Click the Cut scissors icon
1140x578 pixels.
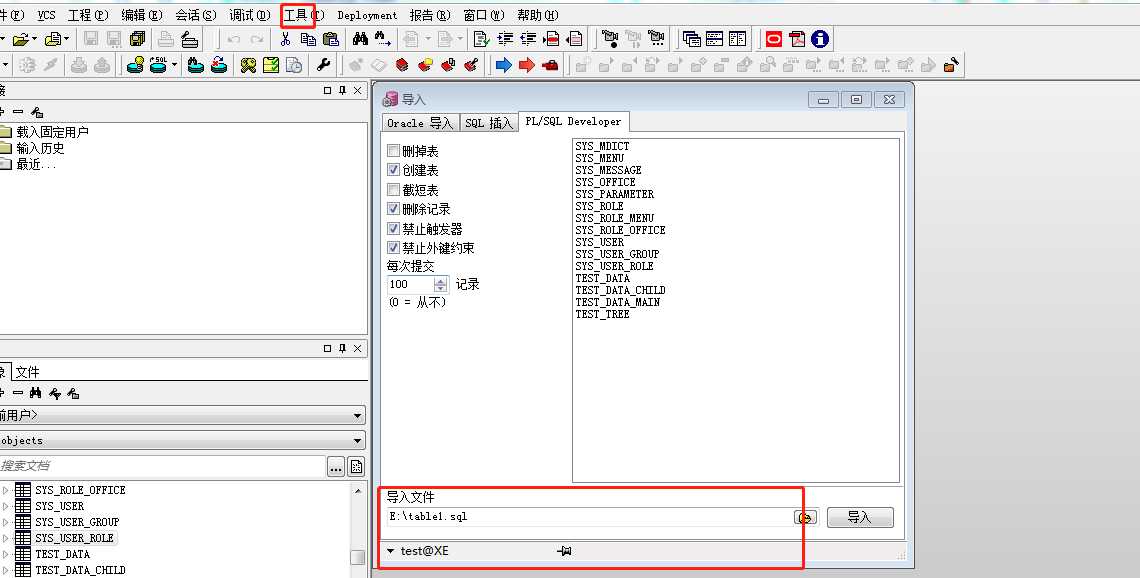[x=286, y=39]
